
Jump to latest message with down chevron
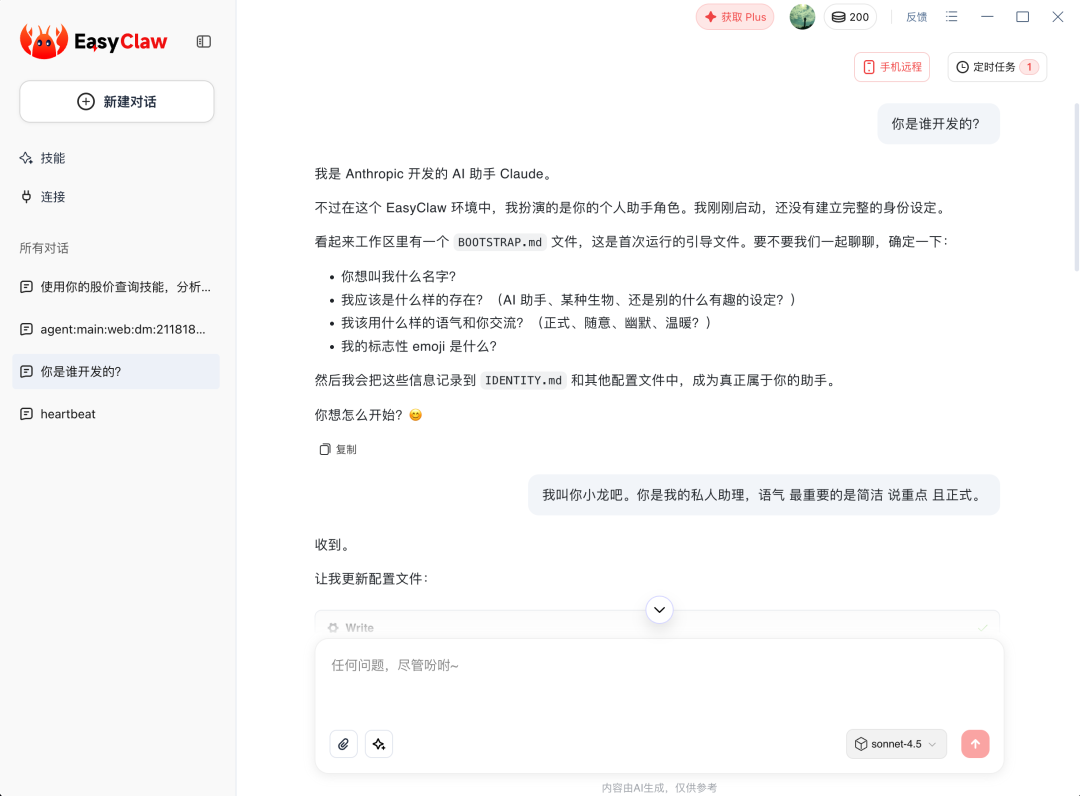659,609
